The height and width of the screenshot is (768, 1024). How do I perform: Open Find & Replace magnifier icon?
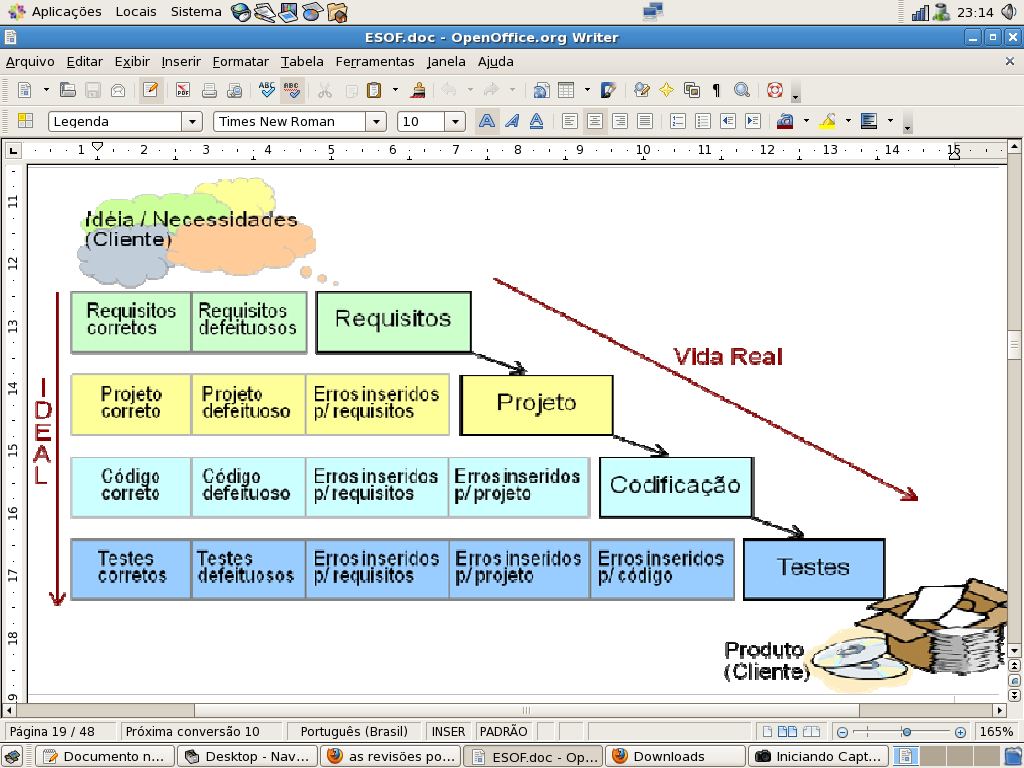[741, 90]
